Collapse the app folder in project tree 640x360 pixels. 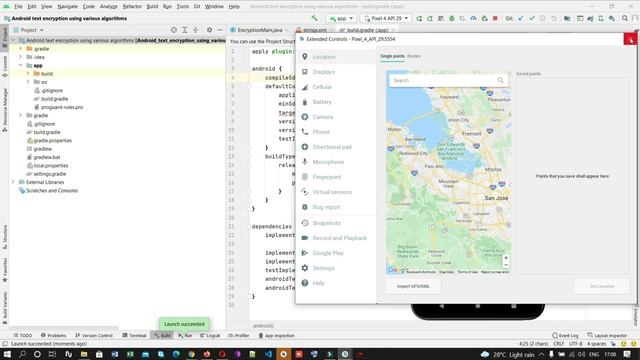click(20, 65)
